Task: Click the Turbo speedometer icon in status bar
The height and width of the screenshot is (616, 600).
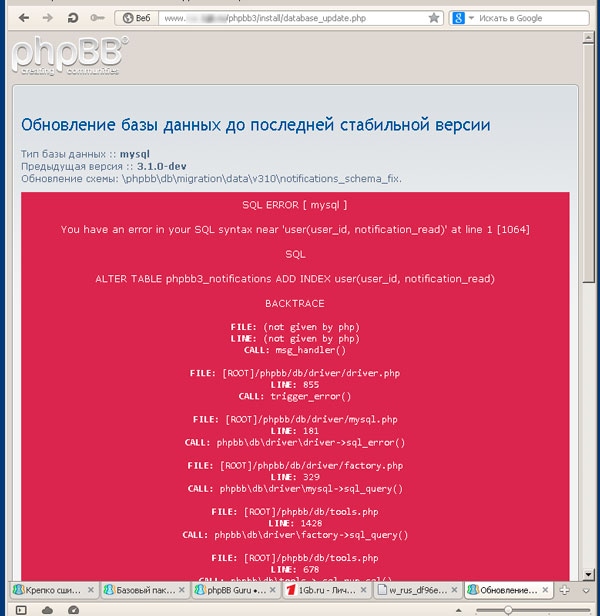Action: [73, 610]
